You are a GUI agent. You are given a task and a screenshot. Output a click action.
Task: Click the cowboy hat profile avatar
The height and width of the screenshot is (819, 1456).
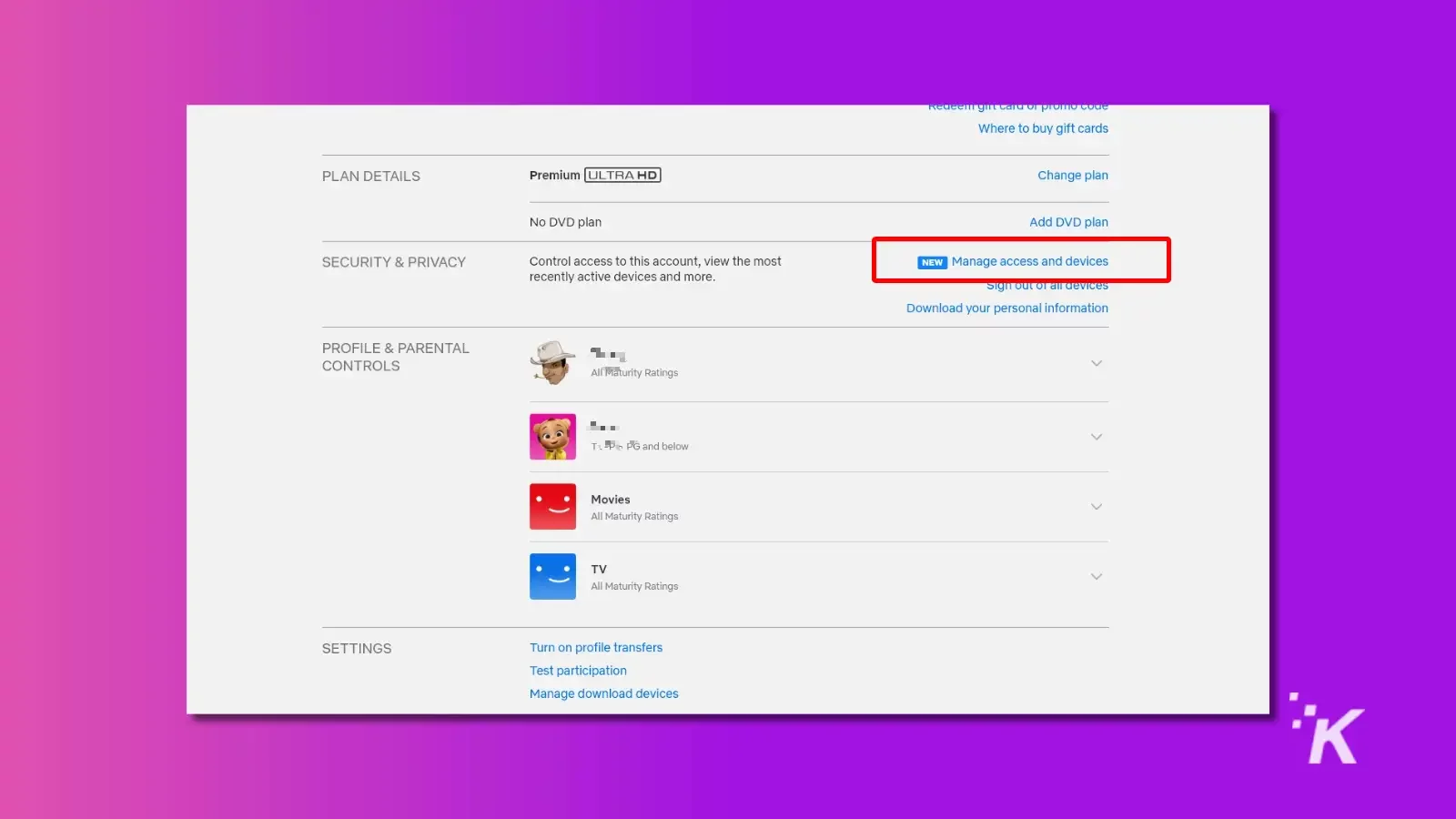(552, 363)
